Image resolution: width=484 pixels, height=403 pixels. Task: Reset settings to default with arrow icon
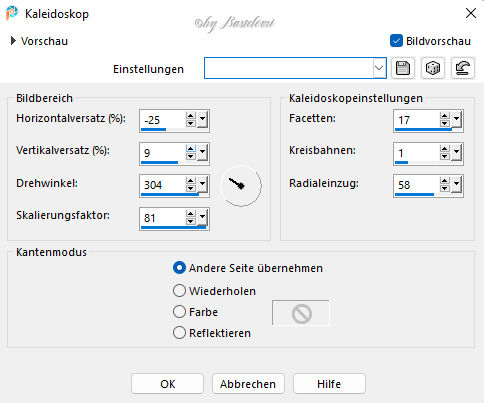463,68
